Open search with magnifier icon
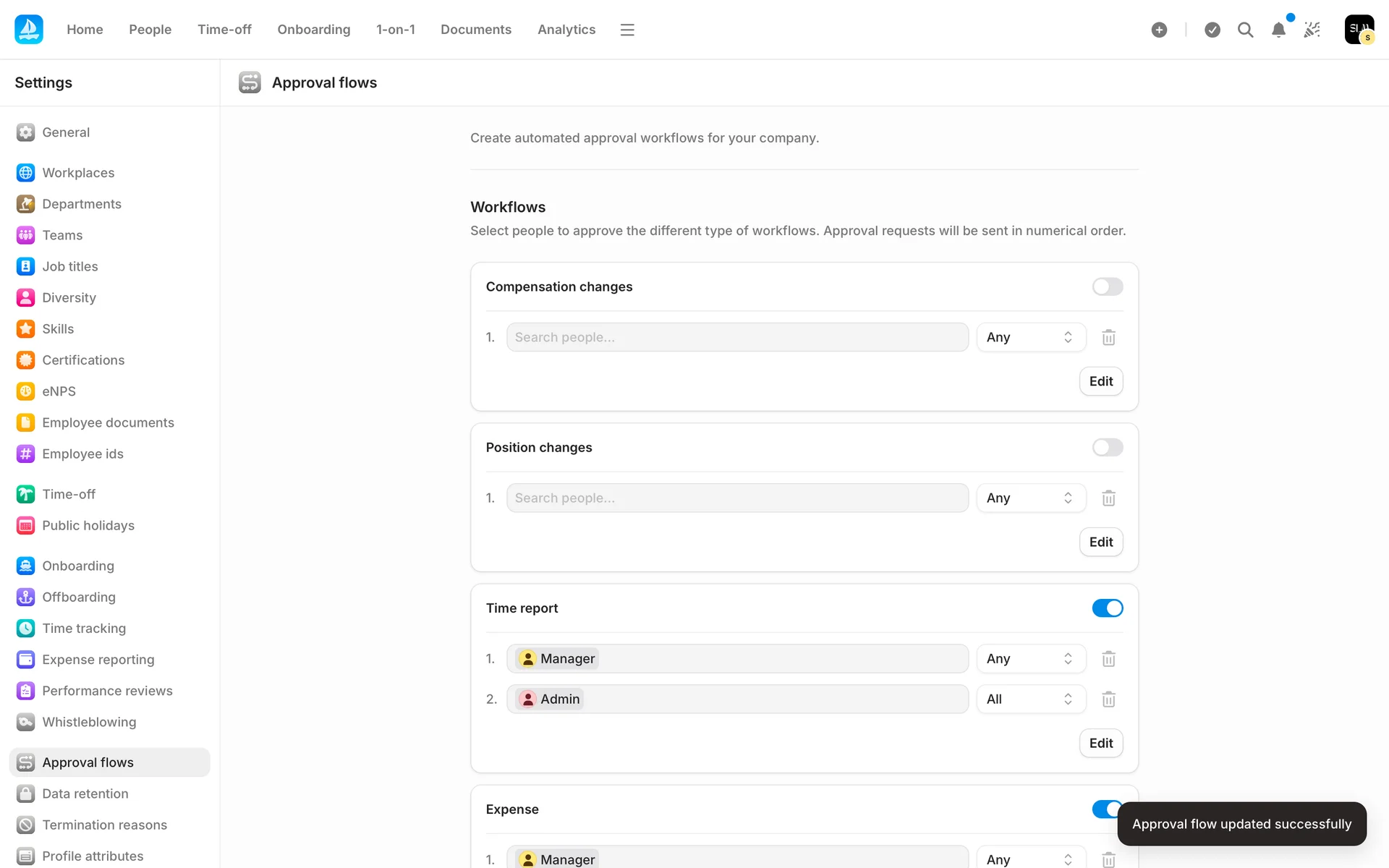The width and height of the screenshot is (1389, 868). click(x=1245, y=30)
